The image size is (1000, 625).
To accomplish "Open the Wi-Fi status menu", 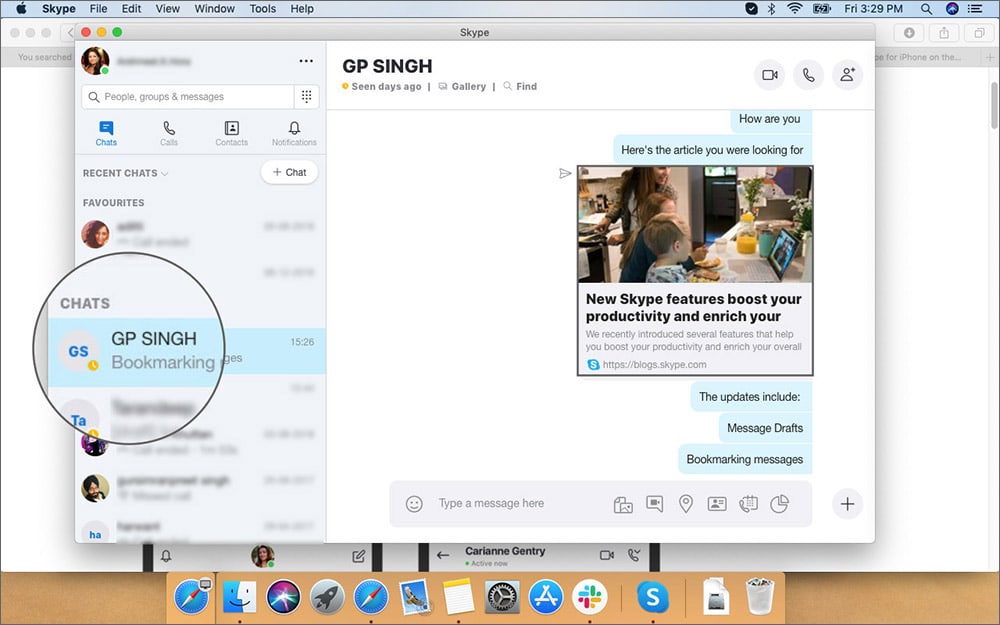I will [x=793, y=8].
